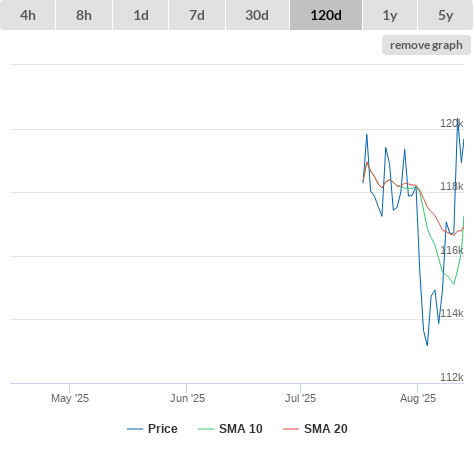This screenshot has width=474, height=455.
Task: Click the green SMA 10 line marker
Action: (206, 429)
